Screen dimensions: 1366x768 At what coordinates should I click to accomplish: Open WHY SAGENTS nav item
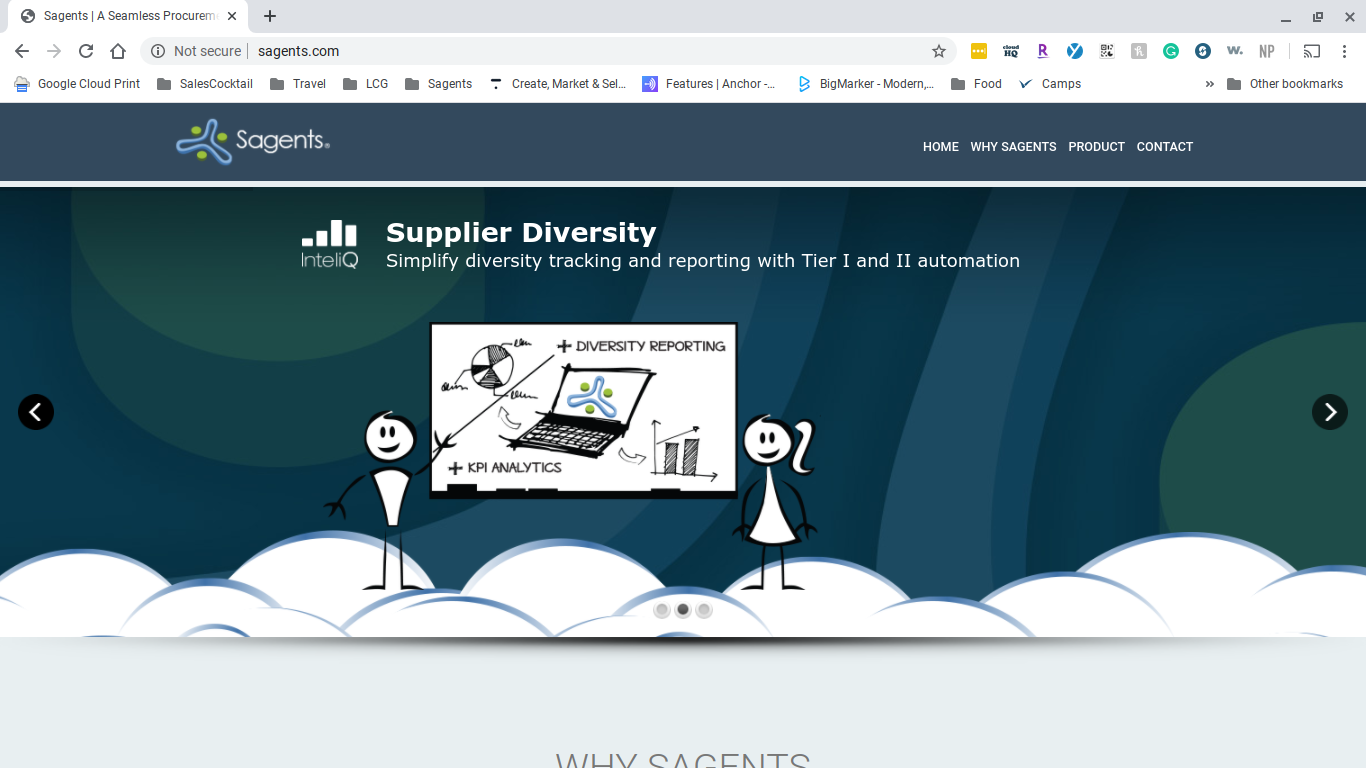[x=1013, y=147]
